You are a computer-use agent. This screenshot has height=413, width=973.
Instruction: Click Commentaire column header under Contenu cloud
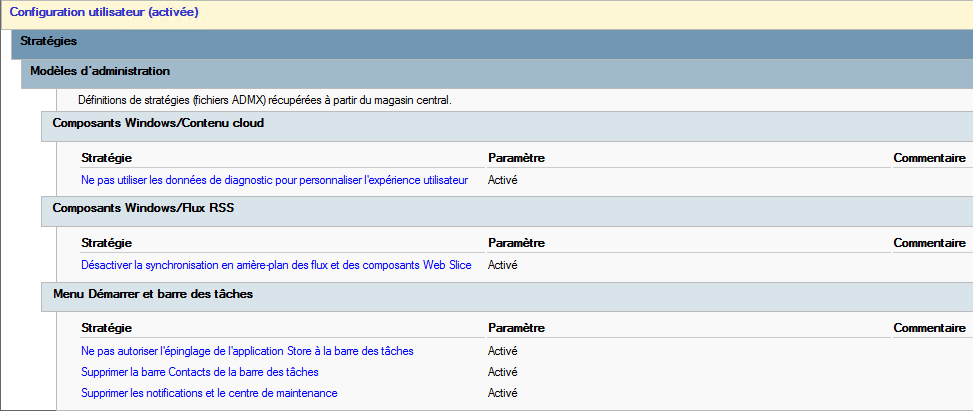(x=928, y=158)
